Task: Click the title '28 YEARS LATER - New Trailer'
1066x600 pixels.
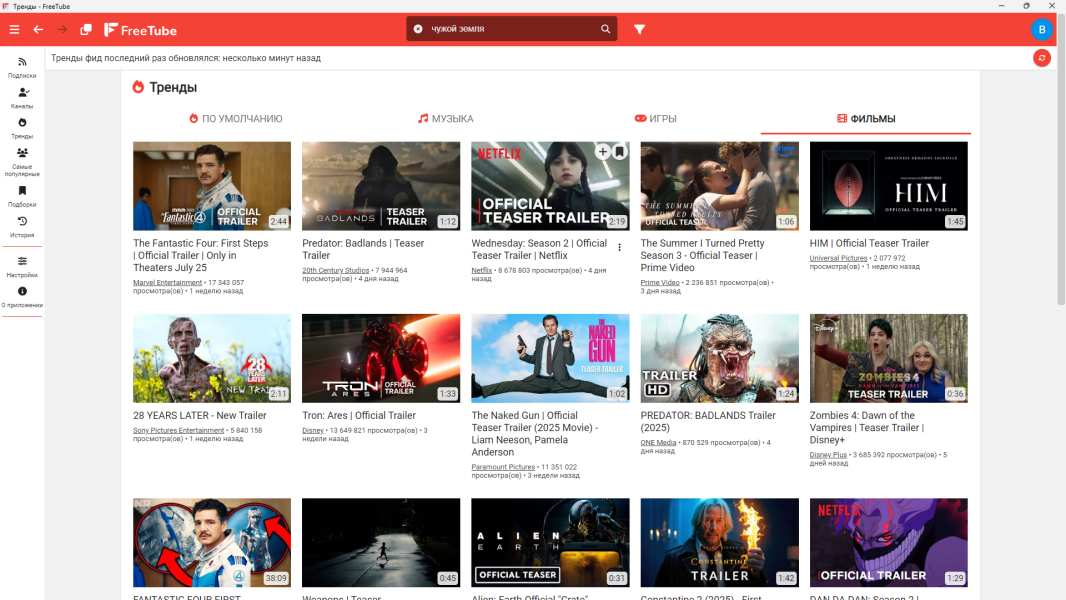Action: [x=200, y=415]
